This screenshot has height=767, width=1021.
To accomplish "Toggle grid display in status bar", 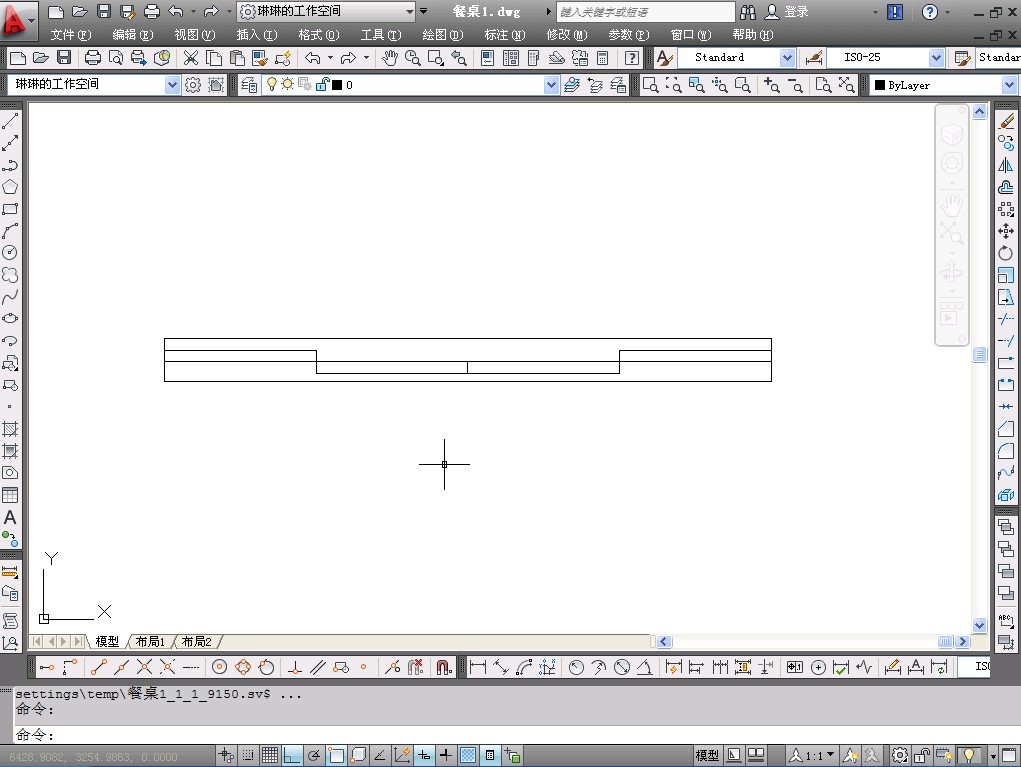I will [270, 756].
